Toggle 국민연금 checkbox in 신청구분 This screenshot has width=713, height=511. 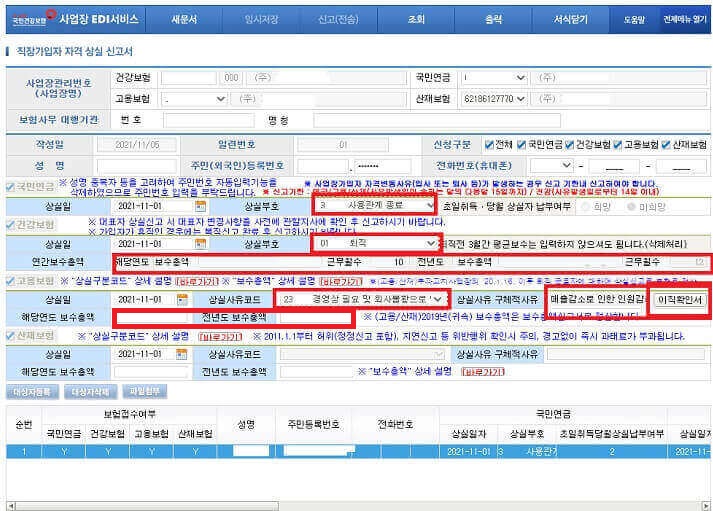pos(521,145)
